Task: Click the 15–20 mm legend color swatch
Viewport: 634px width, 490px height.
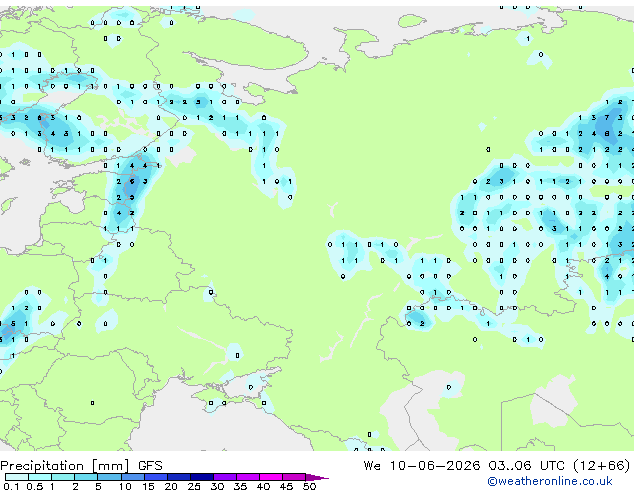Action: tap(155, 477)
